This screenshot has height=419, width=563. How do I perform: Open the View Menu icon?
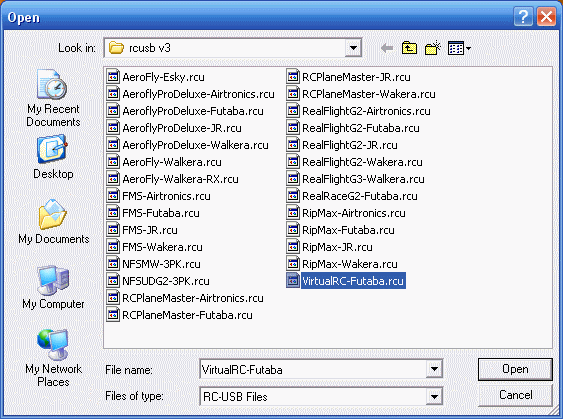tap(459, 48)
